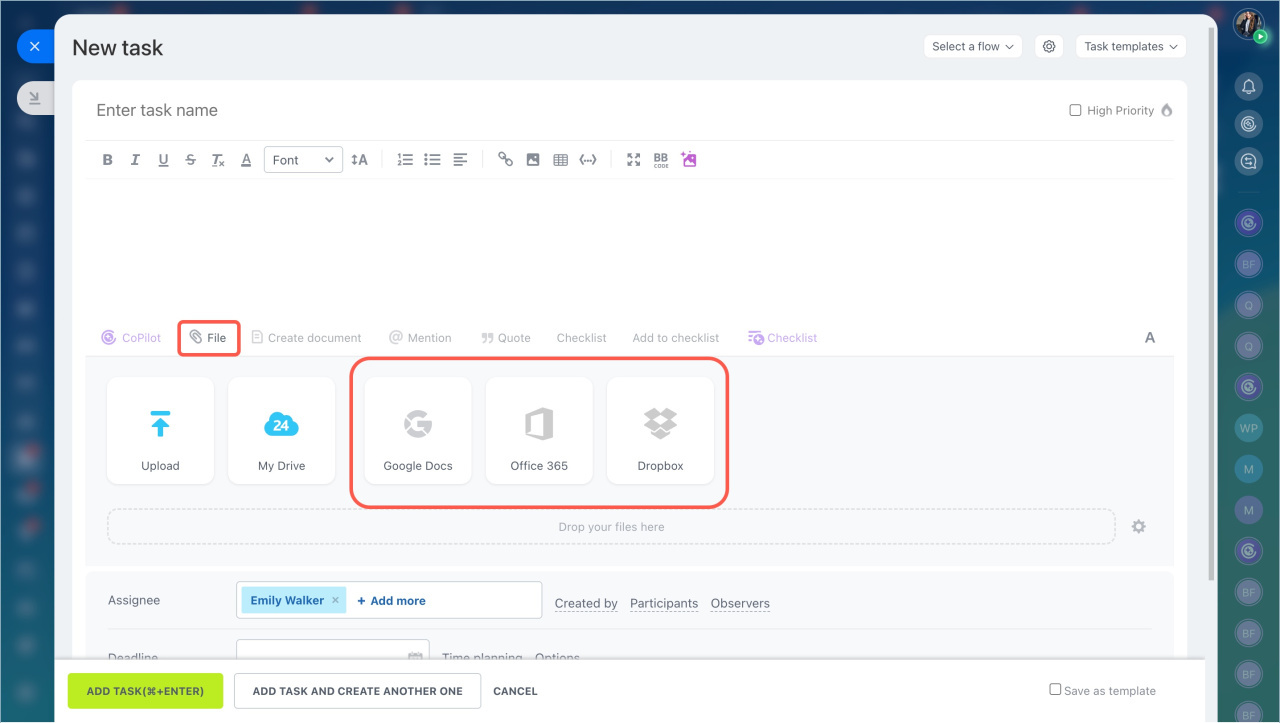The height and width of the screenshot is (723, 1280).
Task: Expand the Task templates dropdown
Action: coord(1130,47)
